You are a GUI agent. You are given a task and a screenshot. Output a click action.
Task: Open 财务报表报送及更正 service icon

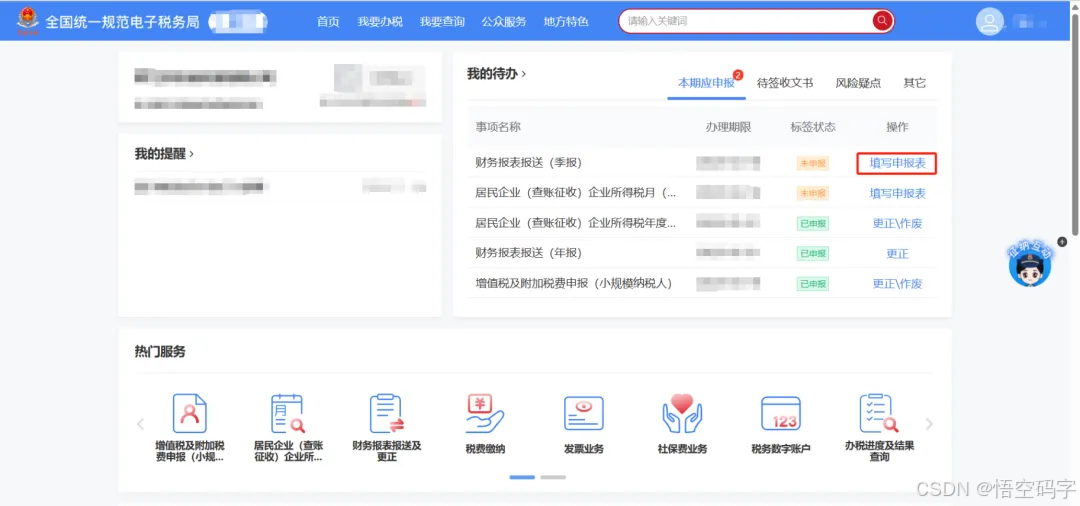pyautogui.click(x=386, y=413)
